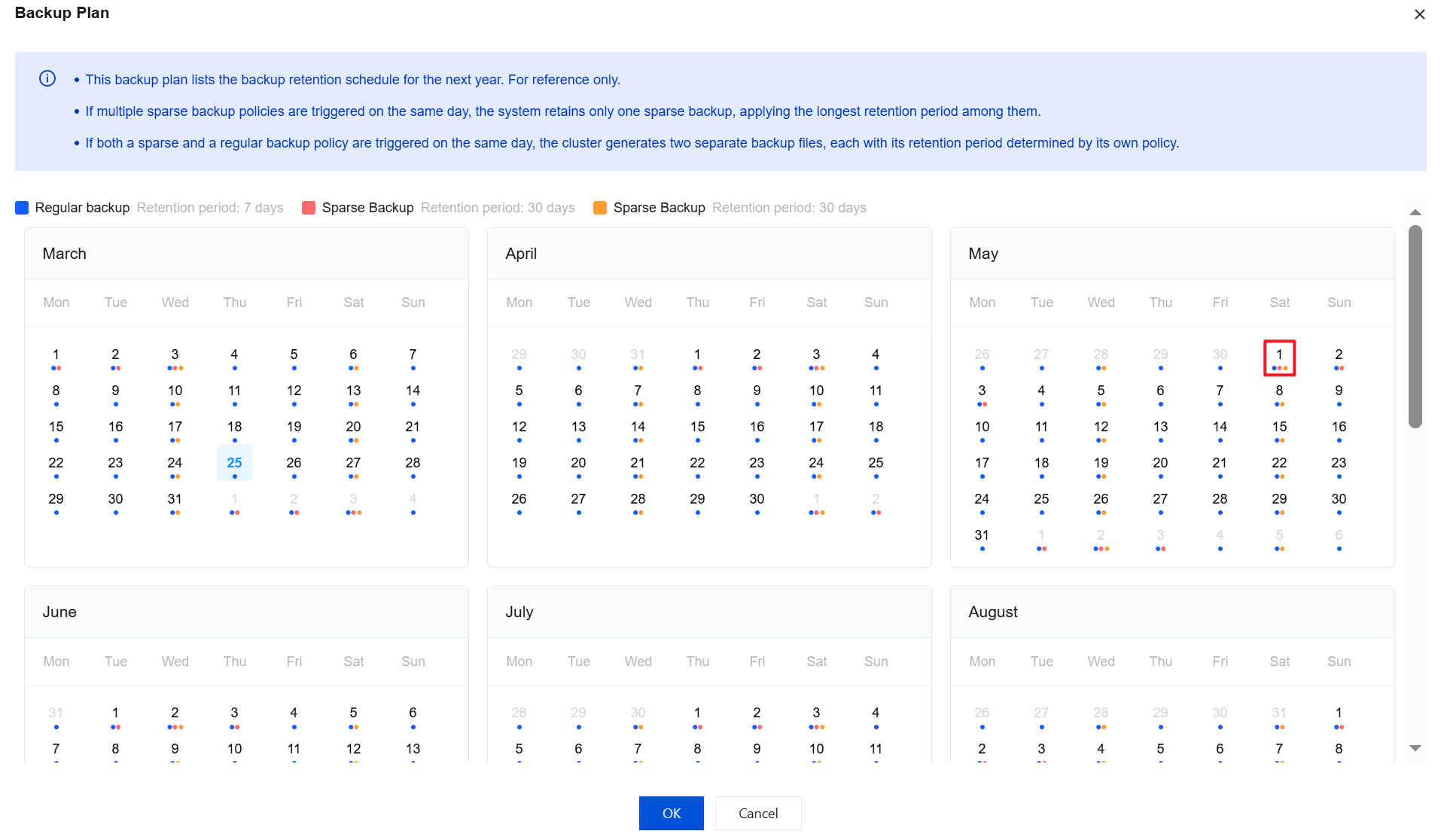Dismiss the dialog using Cancel

point(758,813)
